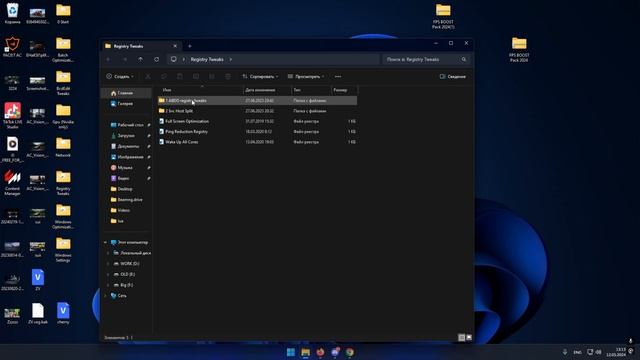Open FACEIT AC desktop shortcut

point(12,47)
